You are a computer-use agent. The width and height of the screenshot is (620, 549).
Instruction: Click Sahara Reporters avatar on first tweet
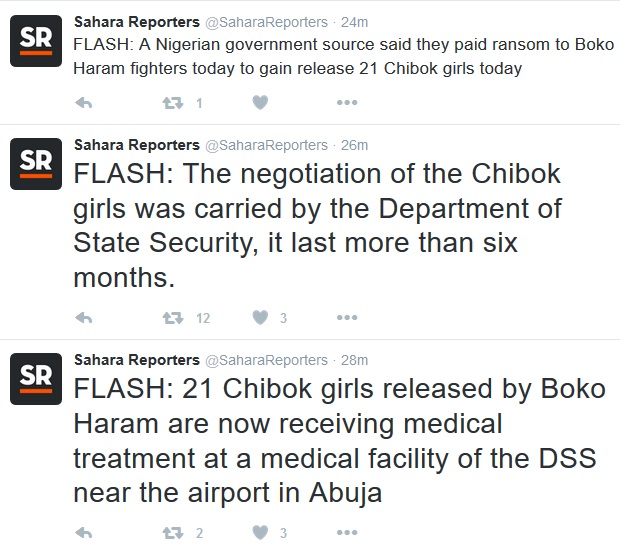[x=34, y=42]
